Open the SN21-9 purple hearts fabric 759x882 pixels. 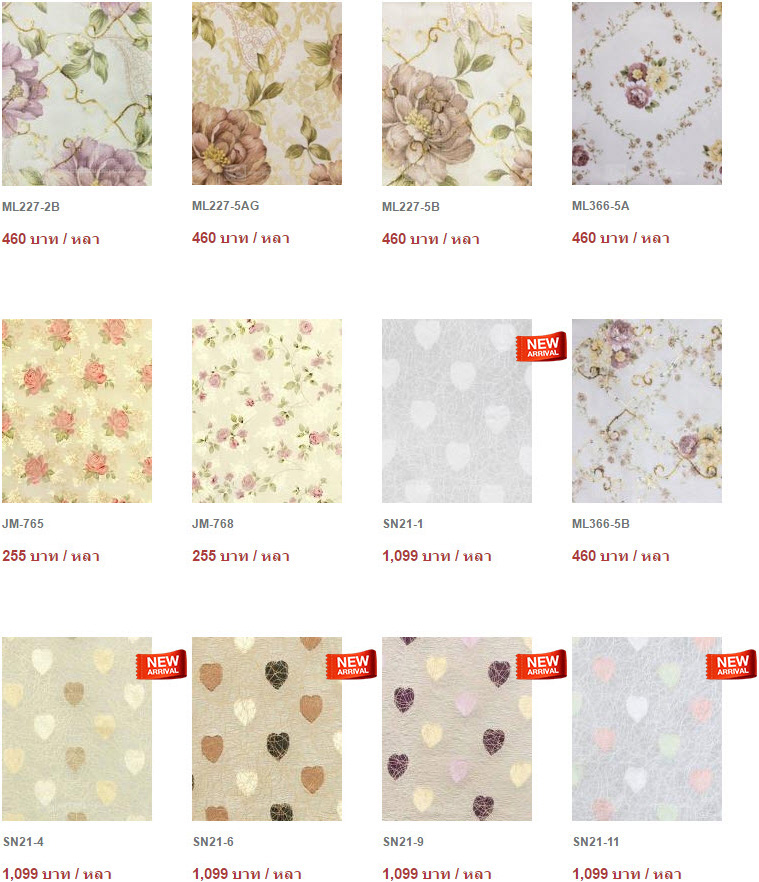pos(456,728)
